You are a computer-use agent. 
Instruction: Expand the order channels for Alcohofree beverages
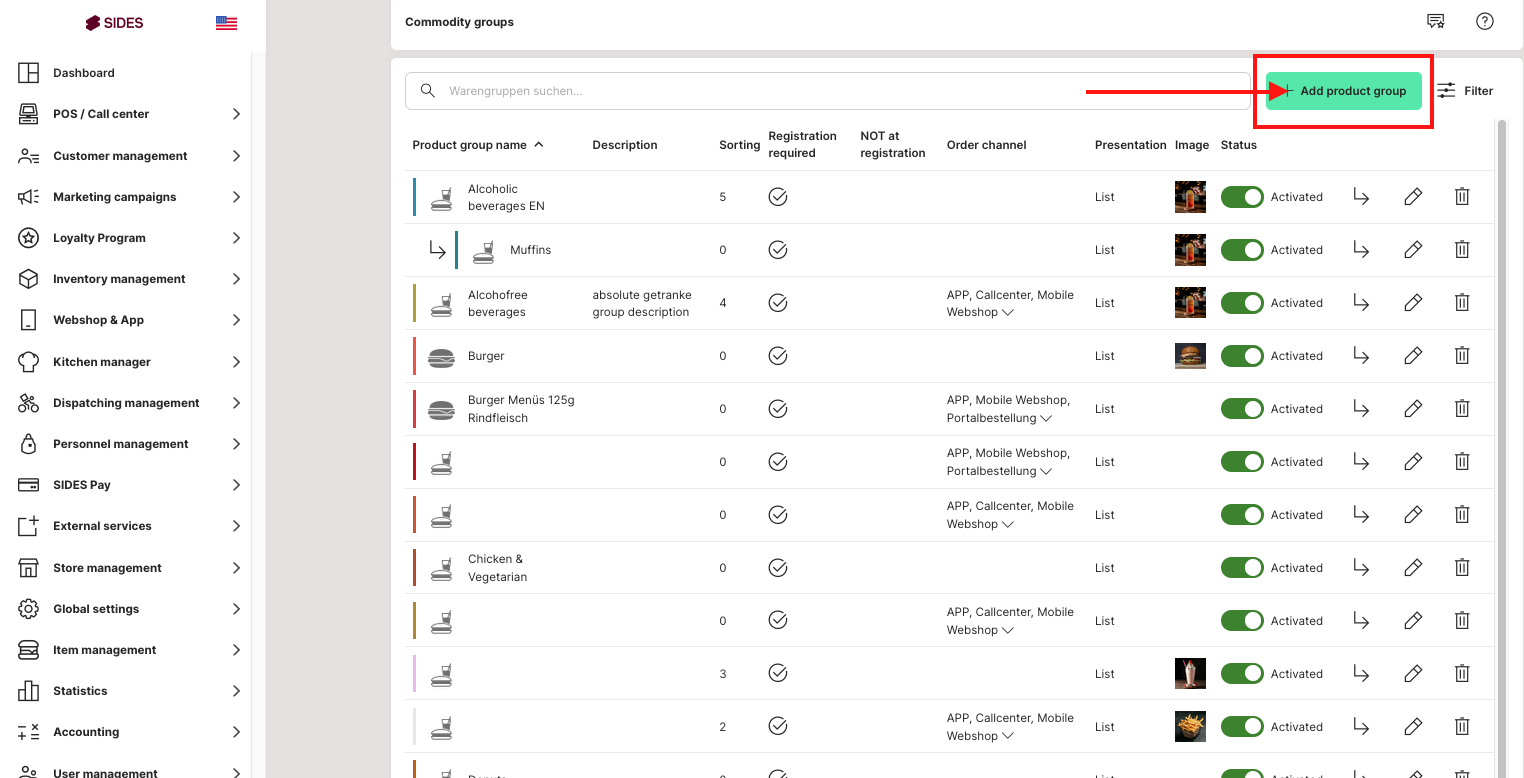point(1008,313)
